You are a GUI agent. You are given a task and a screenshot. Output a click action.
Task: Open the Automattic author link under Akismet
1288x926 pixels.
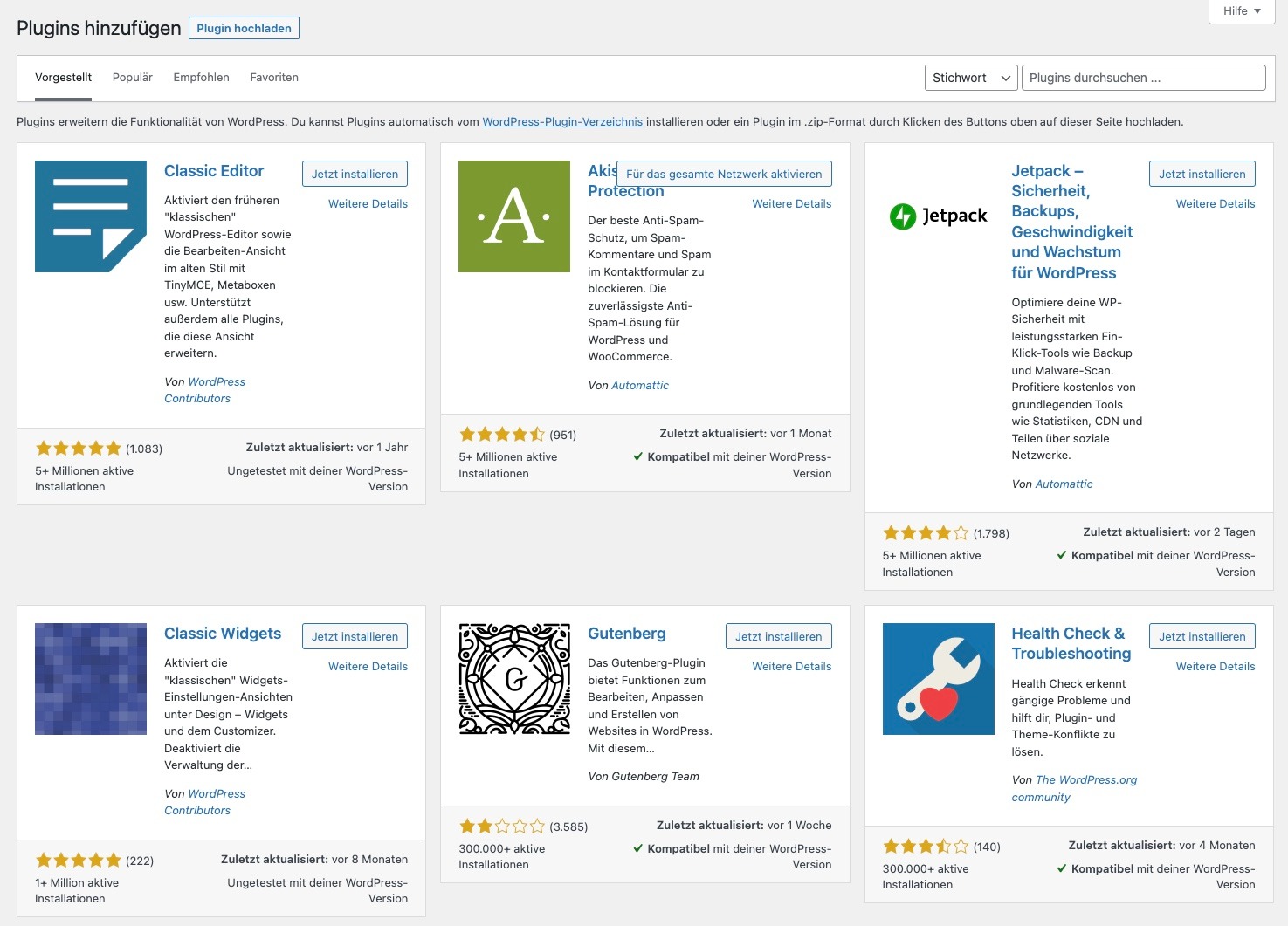[x=640, y=385]
